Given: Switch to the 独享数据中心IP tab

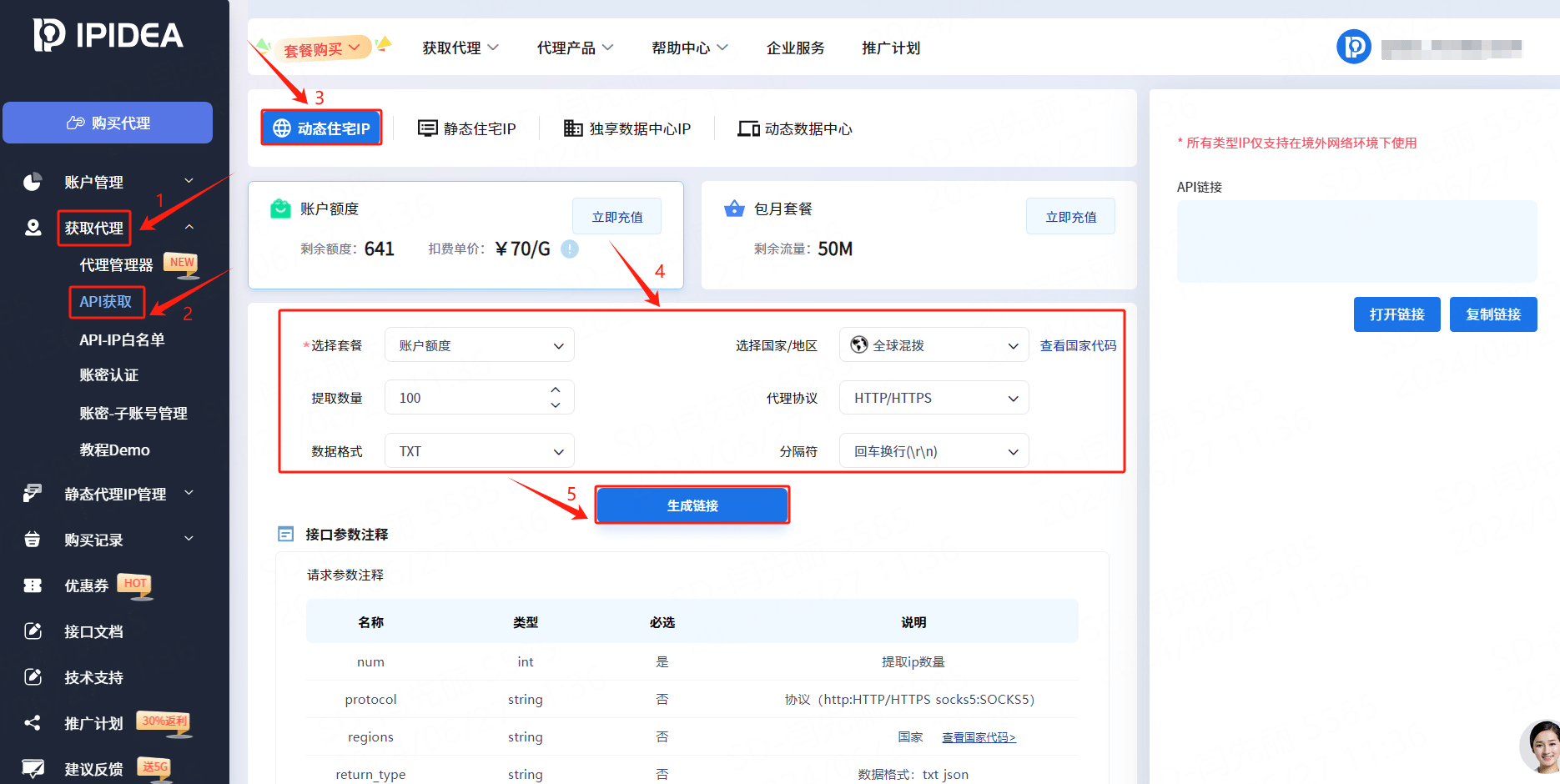Looking at the screenshot, I should [627, 128].
